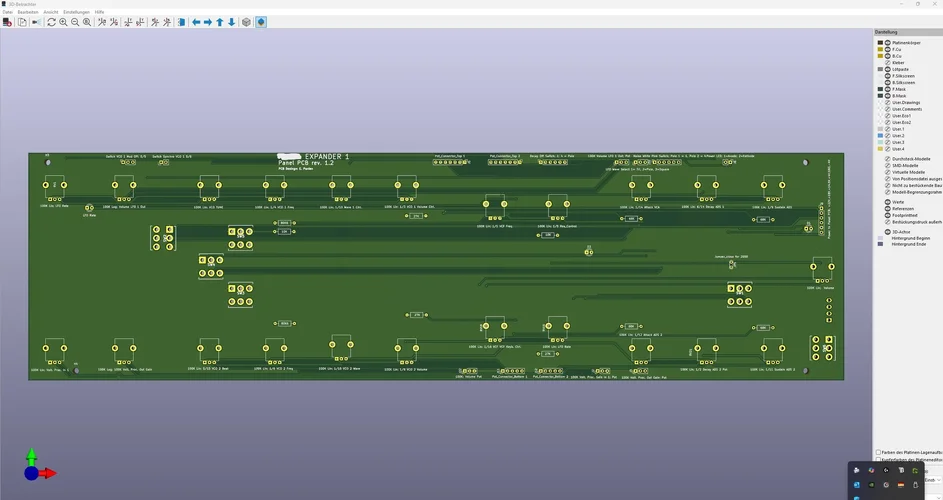Hide the F.Silkscreen layer
The height and width of the screenshot is (500, 943).
point(888,76)
